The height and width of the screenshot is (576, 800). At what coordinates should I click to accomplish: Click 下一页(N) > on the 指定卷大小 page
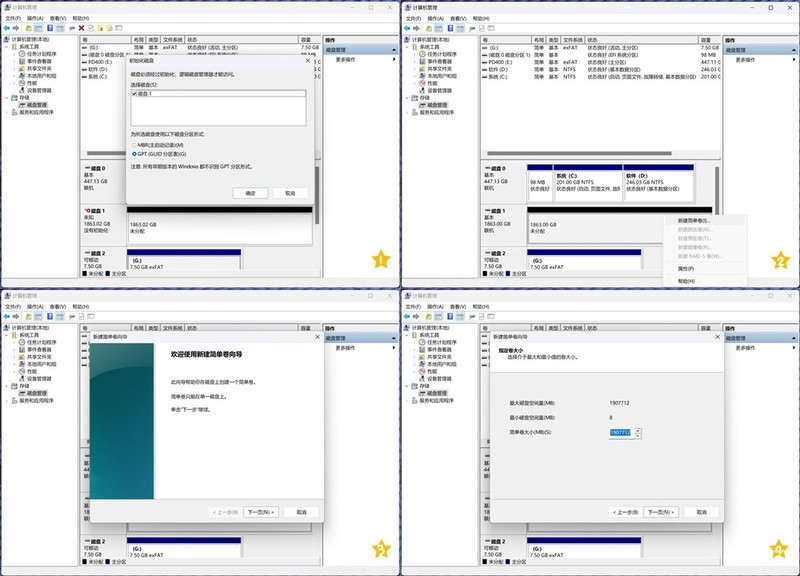pyautogui.click(x=661, y=512)
